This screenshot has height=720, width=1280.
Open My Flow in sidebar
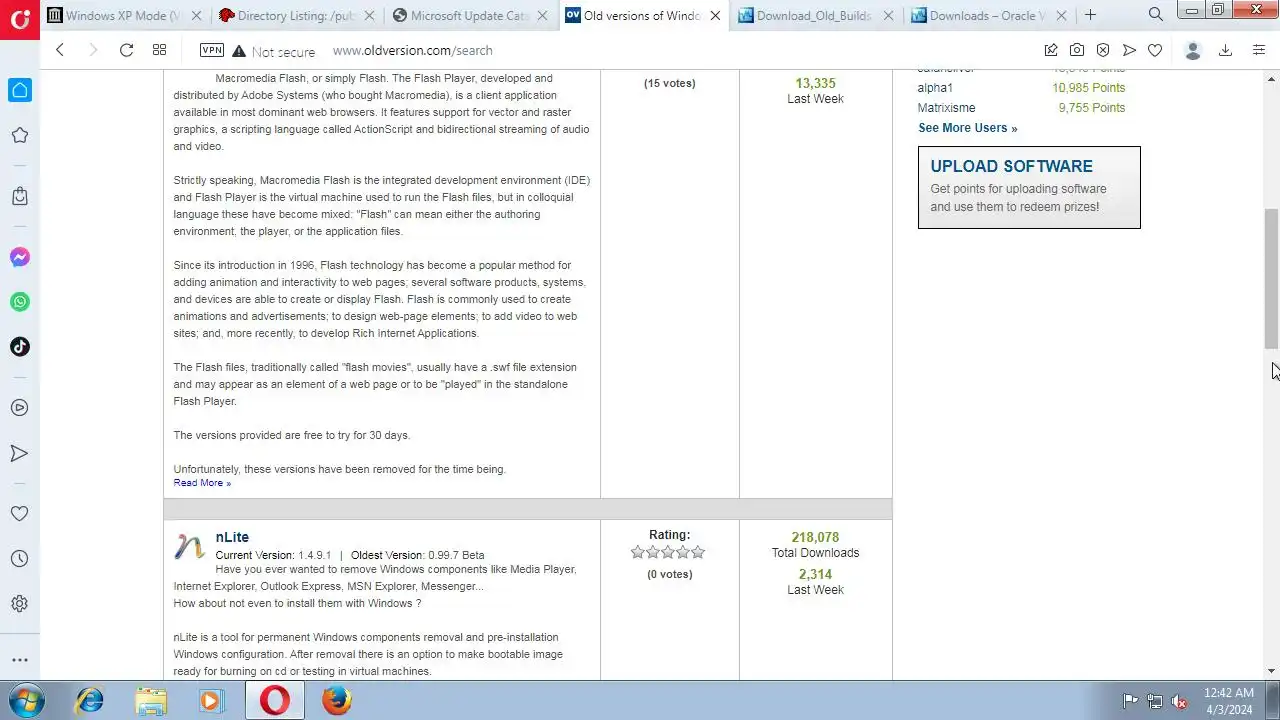pyautogui.click(x=19, y=453)
